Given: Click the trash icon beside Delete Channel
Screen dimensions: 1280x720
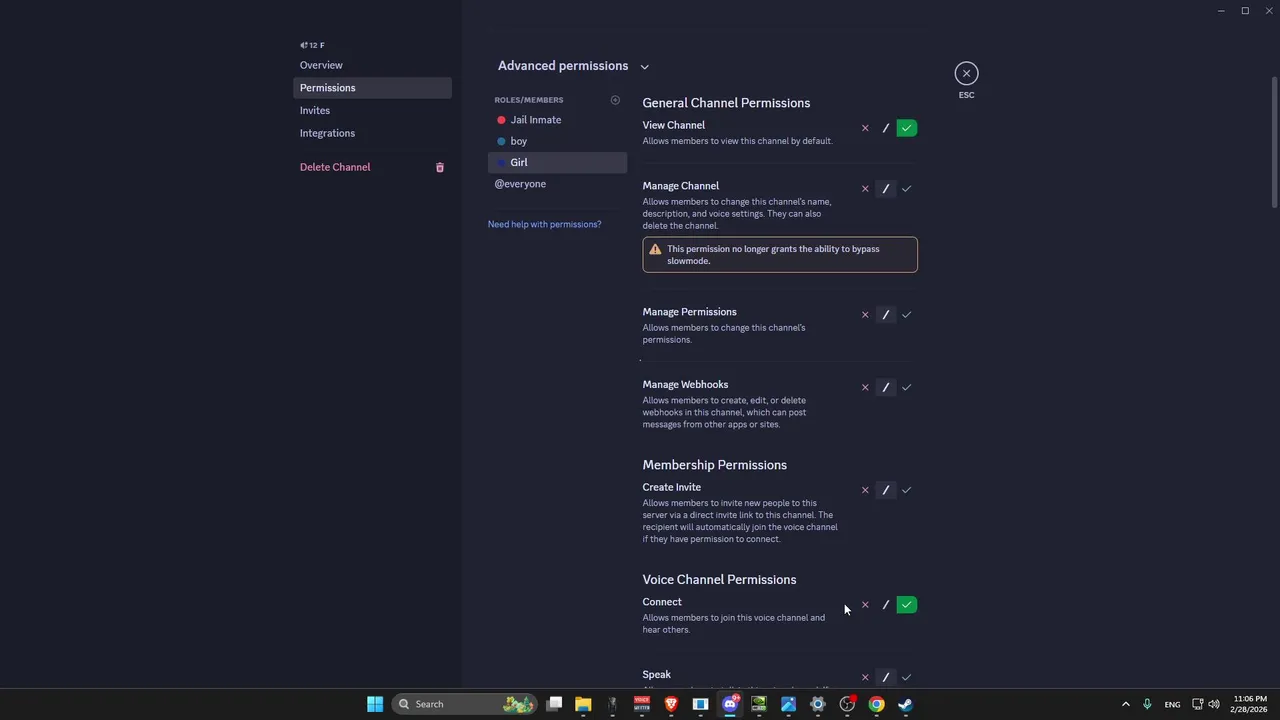Looking at the screenshot, I should 440,167.
